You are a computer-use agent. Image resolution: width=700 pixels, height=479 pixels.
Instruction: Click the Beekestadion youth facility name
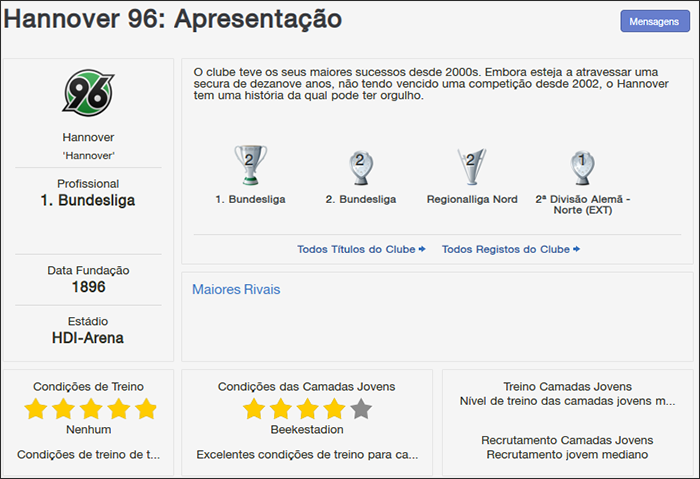[x=307, y=430]
